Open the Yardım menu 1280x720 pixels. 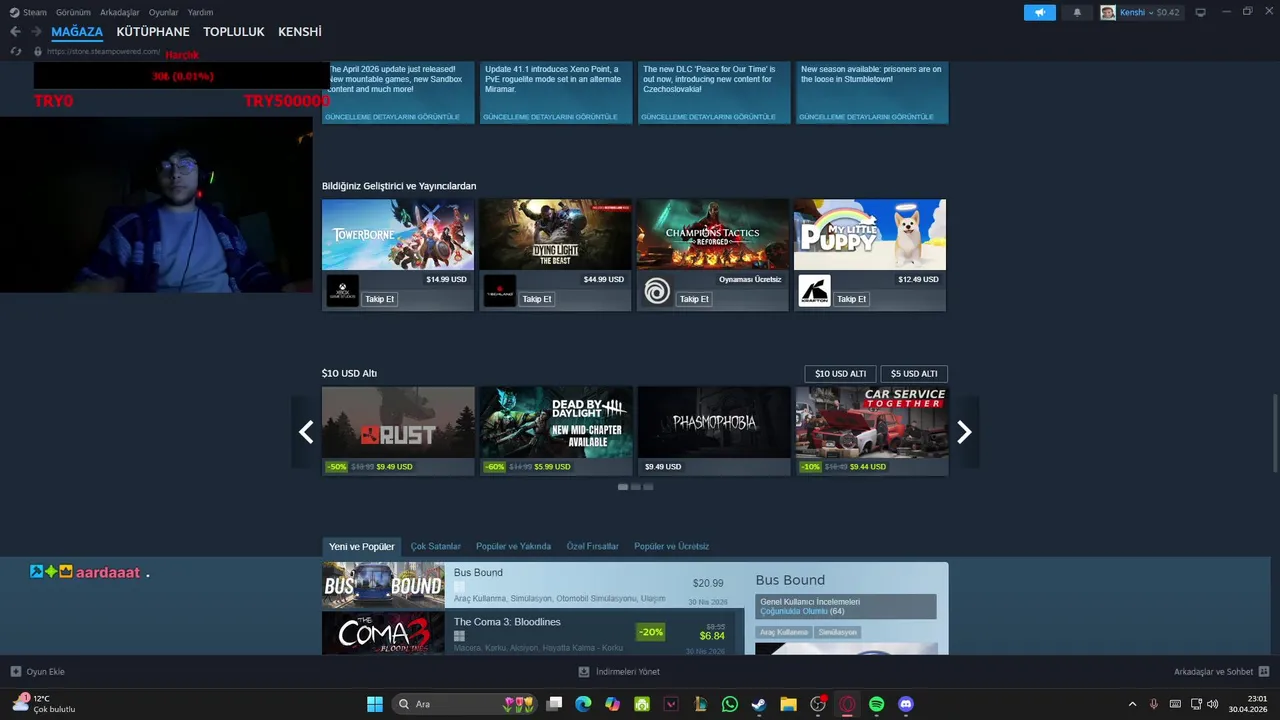click(x=201, y=12)
